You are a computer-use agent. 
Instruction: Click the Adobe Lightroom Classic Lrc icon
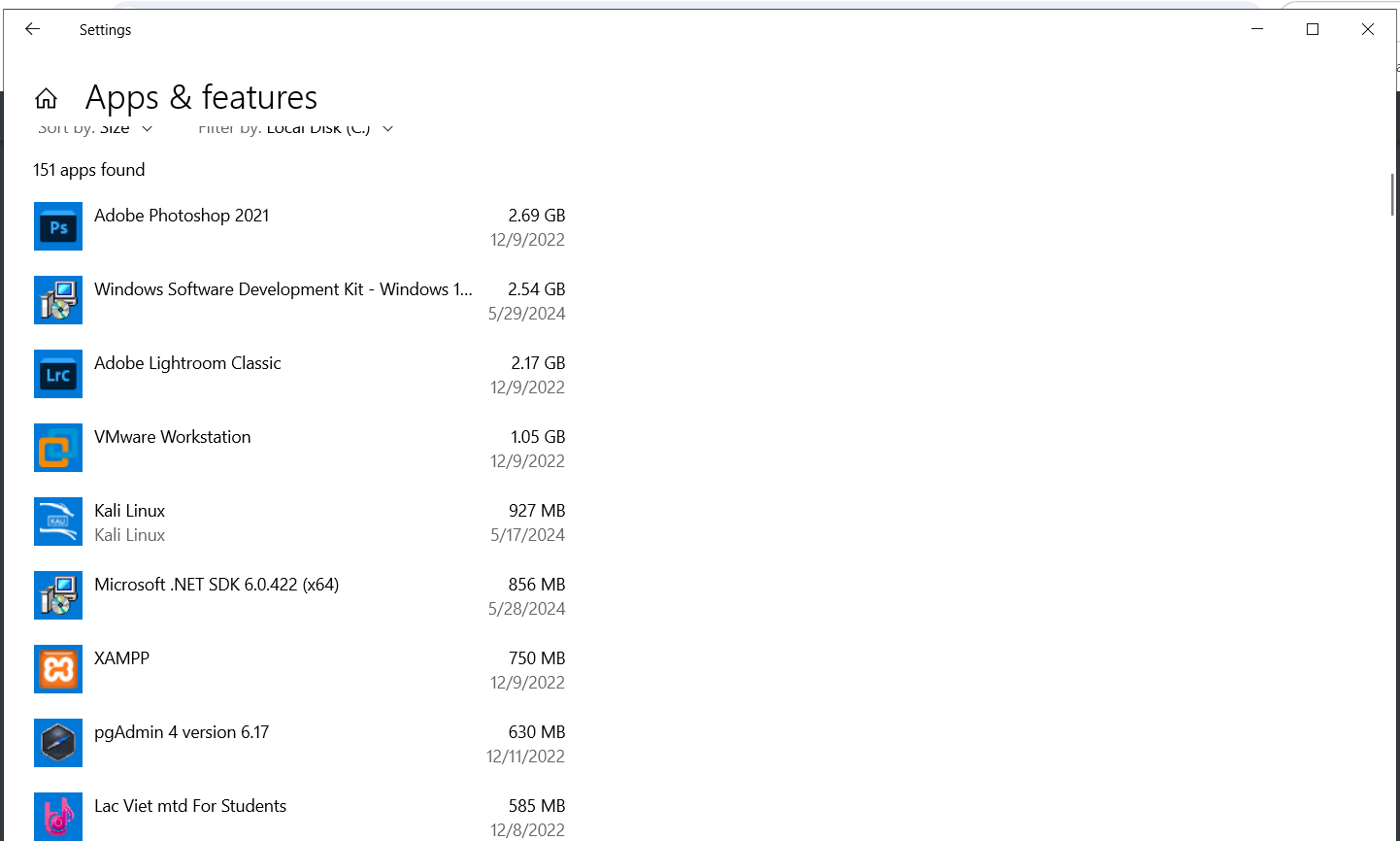(x=58, y=374)
